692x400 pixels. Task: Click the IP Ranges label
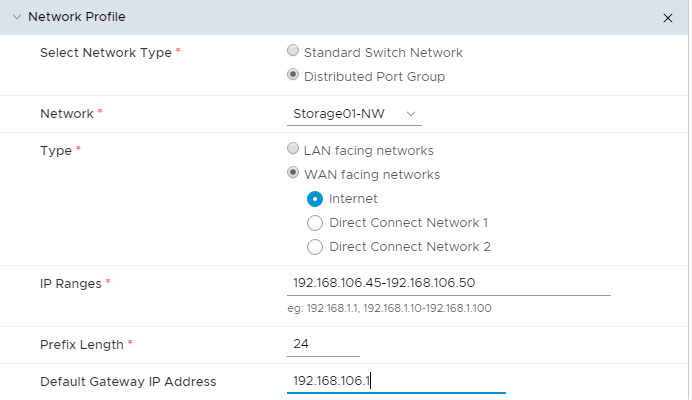[70, 283]
